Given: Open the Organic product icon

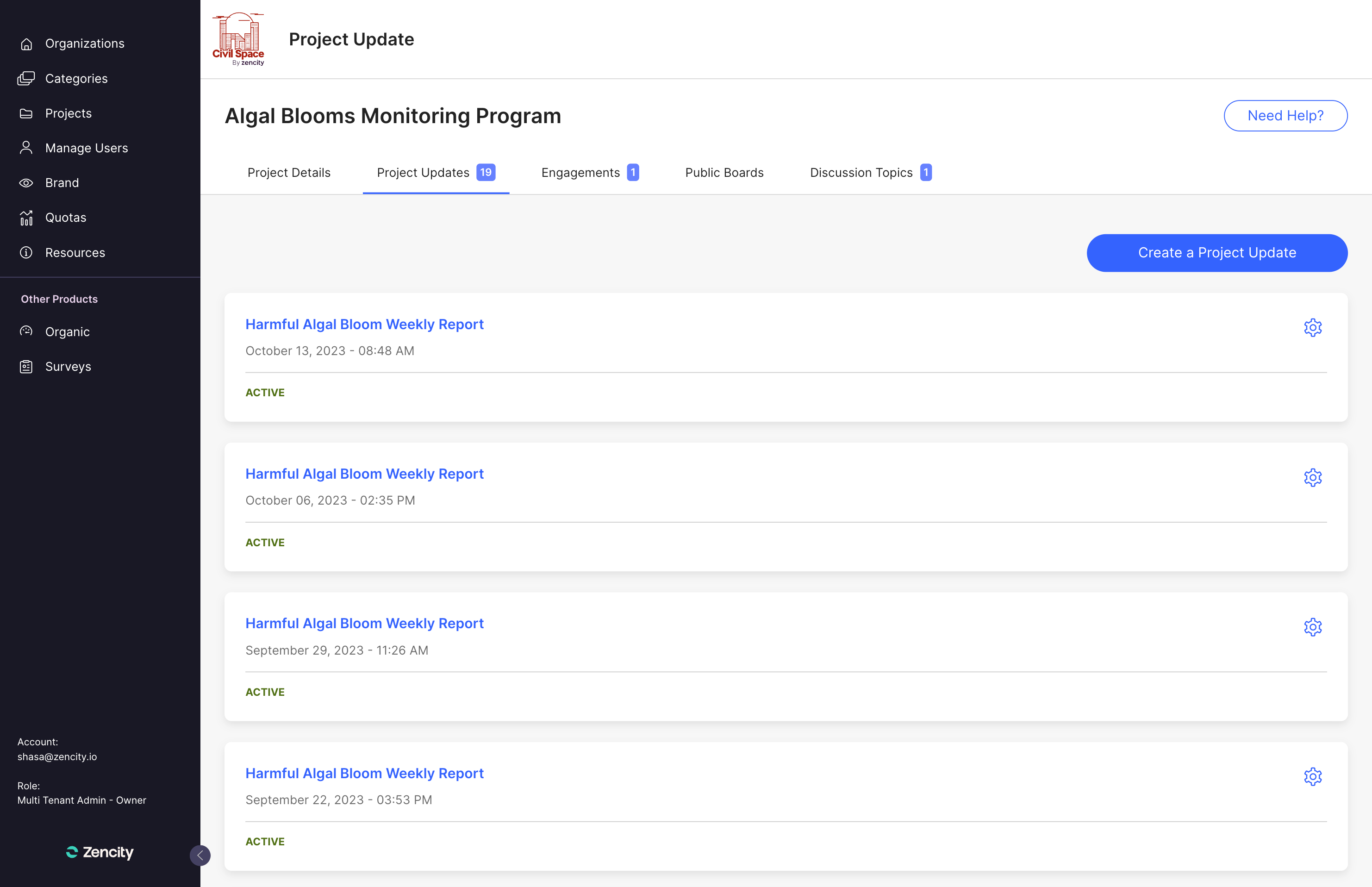Looking at the screenshot, I should coord(26,331).
